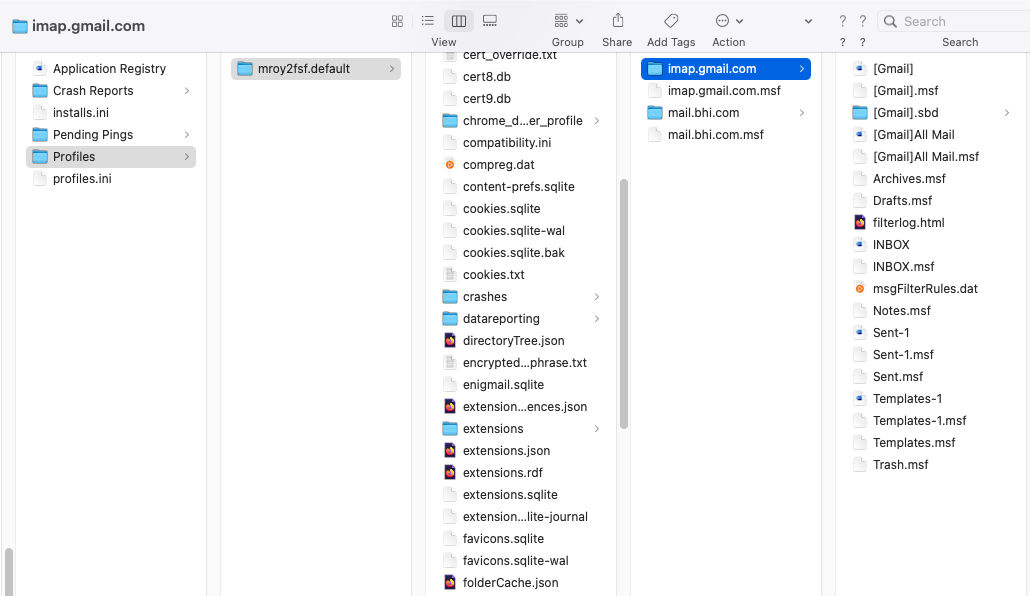The width and height of the screenshot is (1030, 596).
Task: Select installs.ini file
Action: tap(110, 112)
